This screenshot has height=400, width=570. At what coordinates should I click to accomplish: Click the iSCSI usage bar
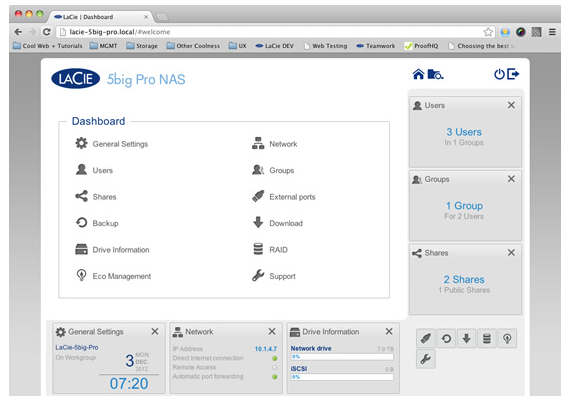[342, 377]
